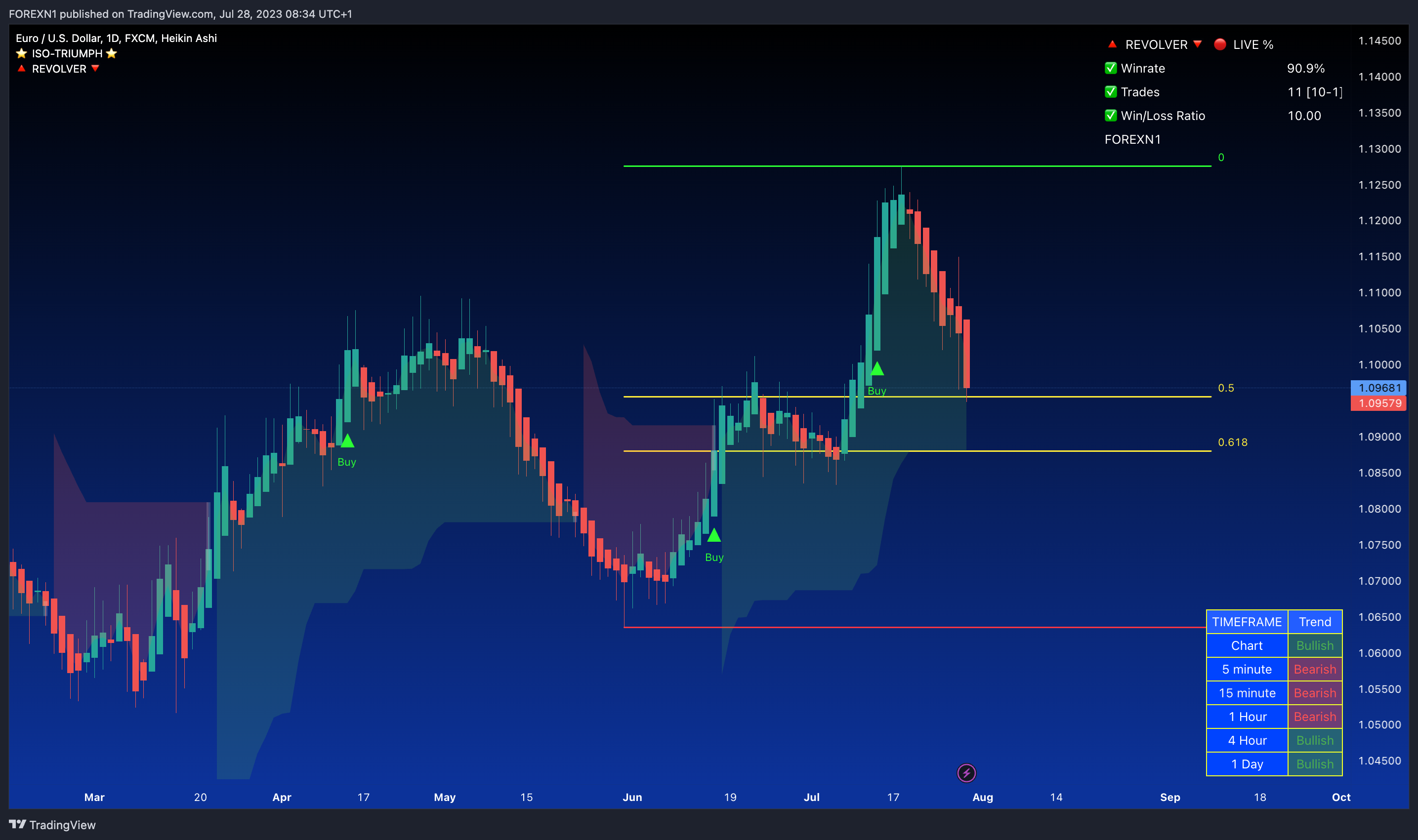Click Bullish trend cell for 1 Day

click(x=1315, y=764)
